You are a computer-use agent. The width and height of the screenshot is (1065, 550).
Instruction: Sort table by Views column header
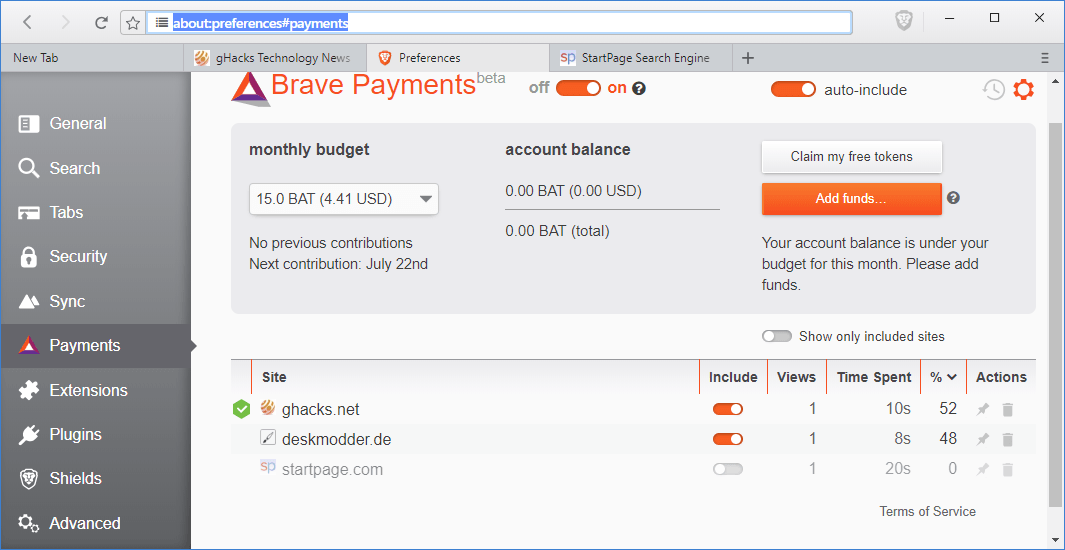pyautogui.click(x=796, y=378)
